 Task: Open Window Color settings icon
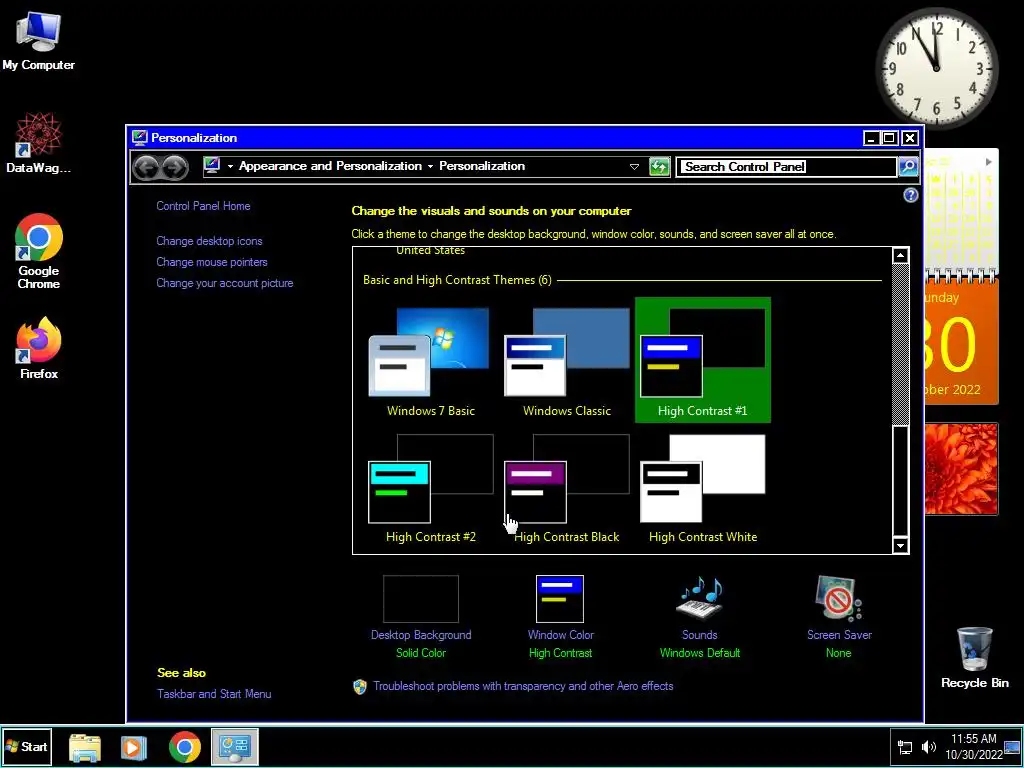pyautogui.click(x=560, y=599)
